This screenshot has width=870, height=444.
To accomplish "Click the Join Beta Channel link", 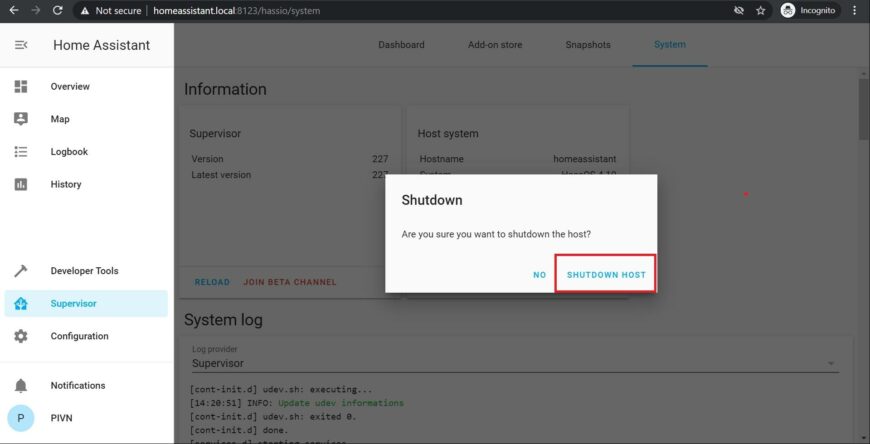I will click(290, 282).
